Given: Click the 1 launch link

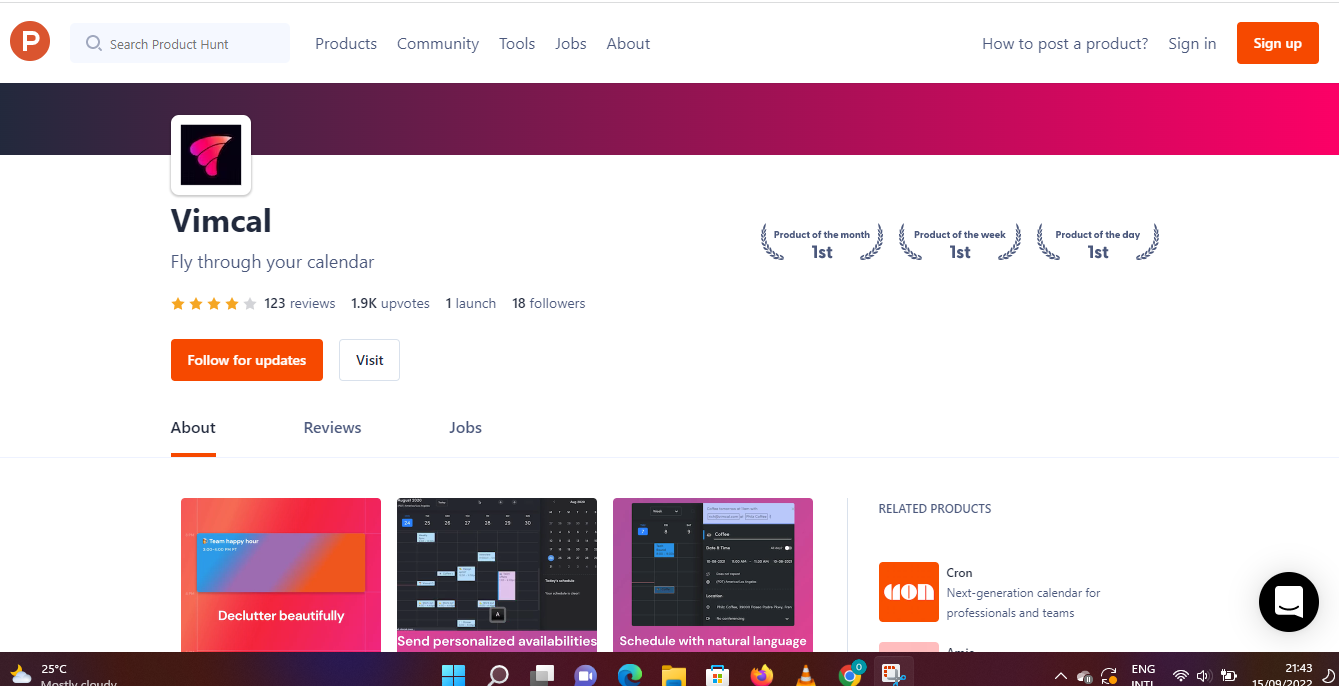Looking at the screenshot, I should coord(471,304).
